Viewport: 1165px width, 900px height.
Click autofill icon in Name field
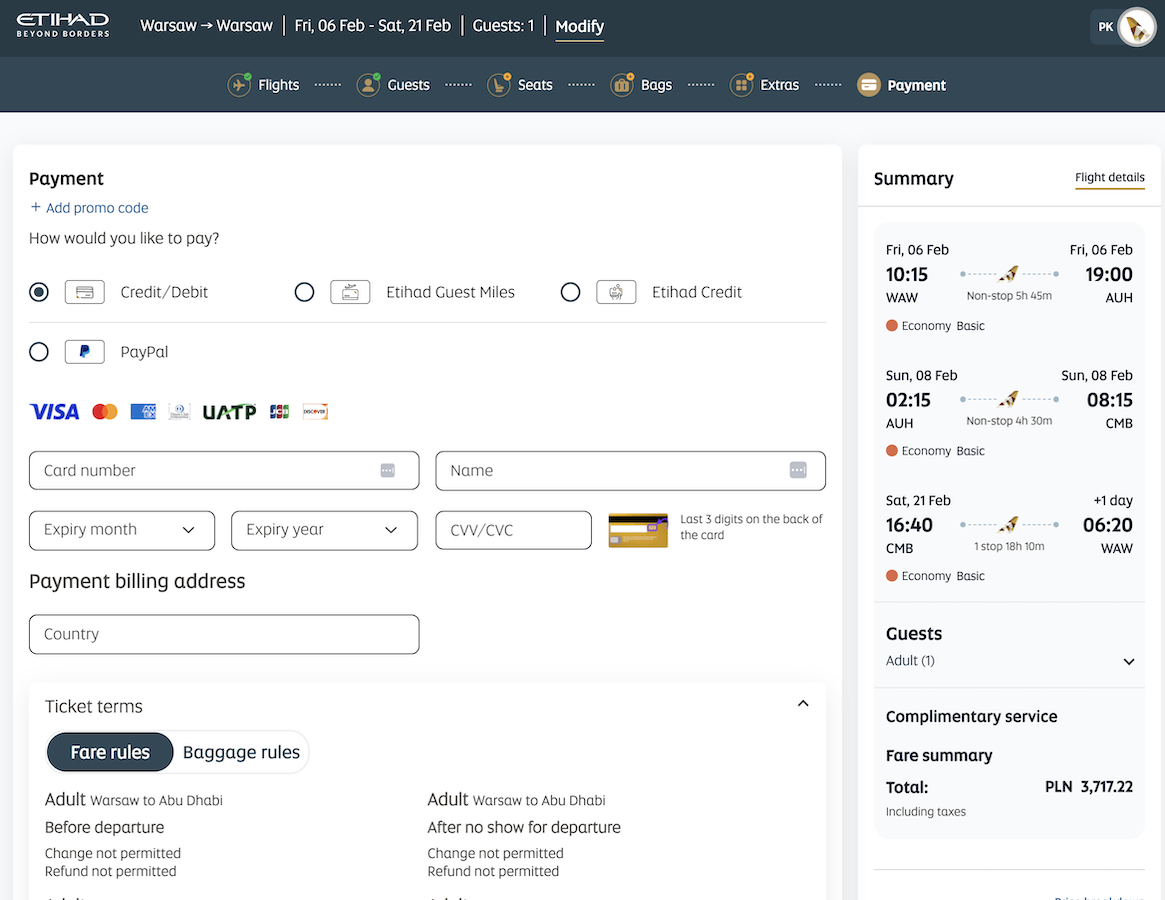798,470
